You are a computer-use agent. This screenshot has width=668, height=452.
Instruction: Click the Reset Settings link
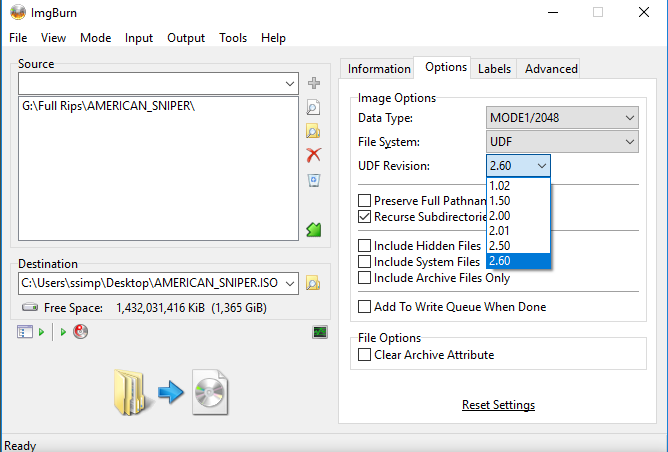tap(498, 405)
